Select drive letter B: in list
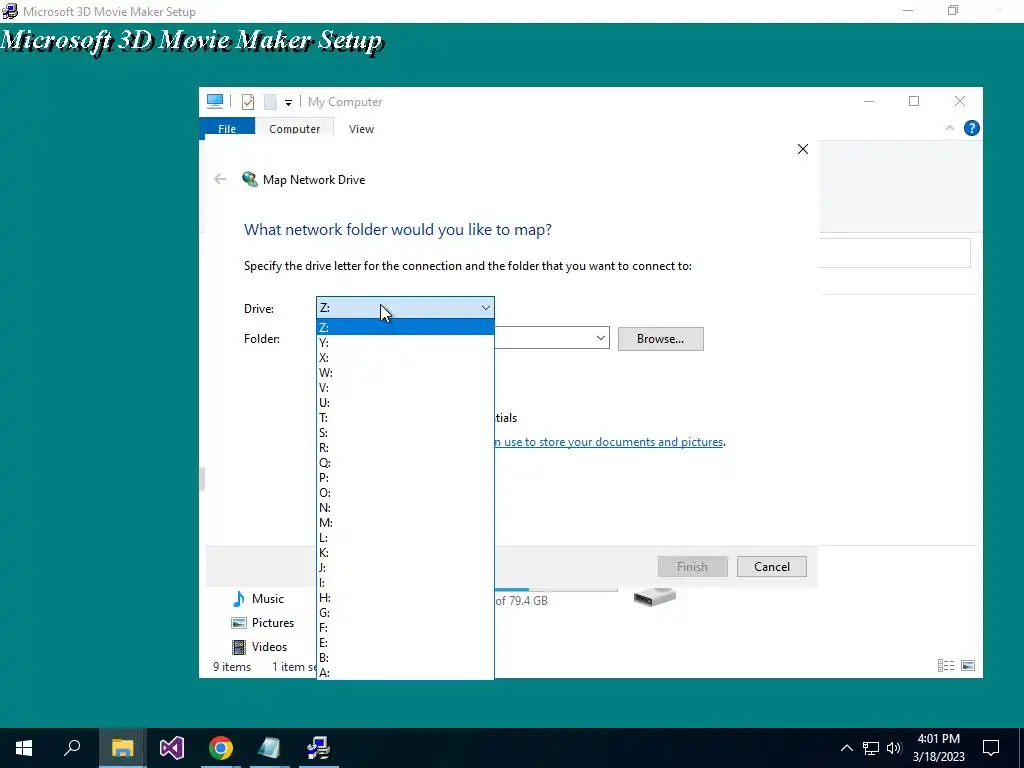Viewport: 1024px width, 768px height. pyautogui.click(x=406, y=658)
